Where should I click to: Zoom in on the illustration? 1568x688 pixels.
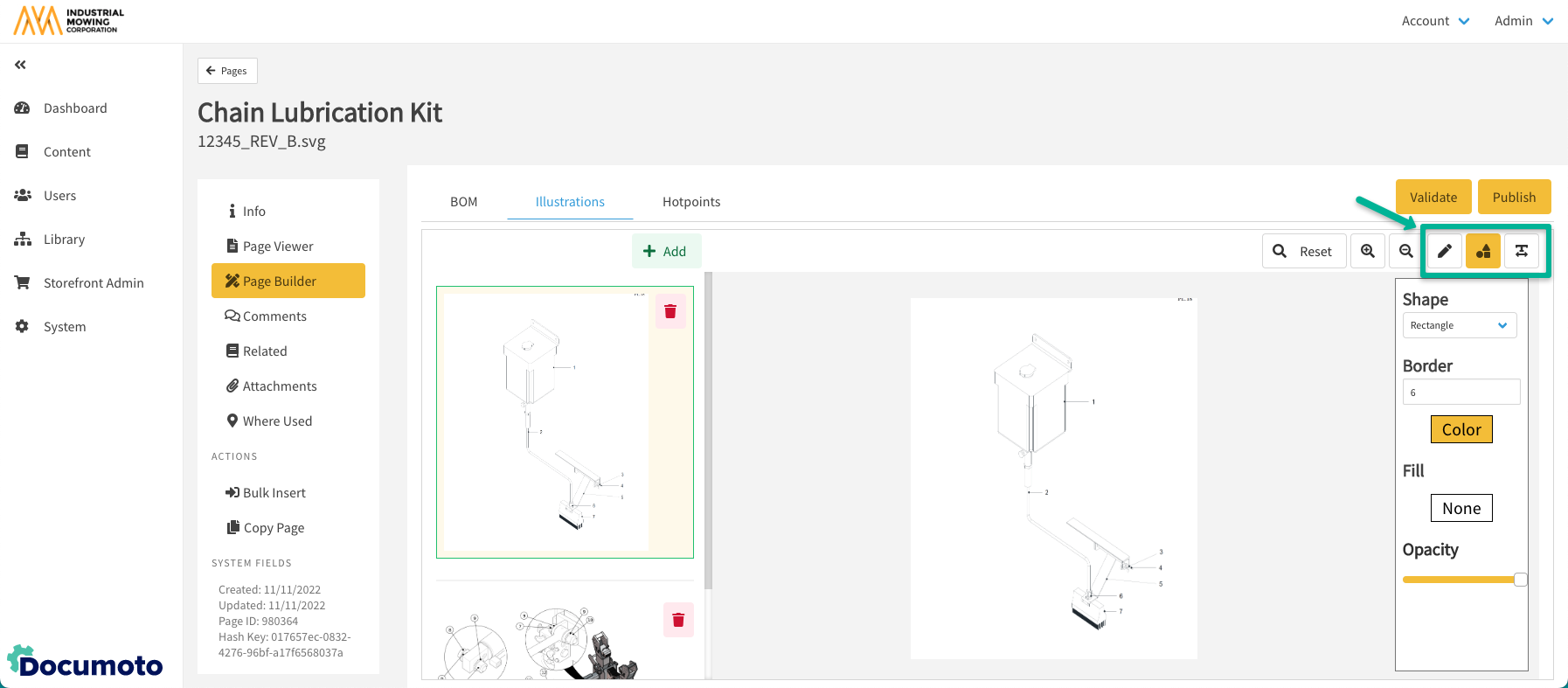tap(1368, 252)
